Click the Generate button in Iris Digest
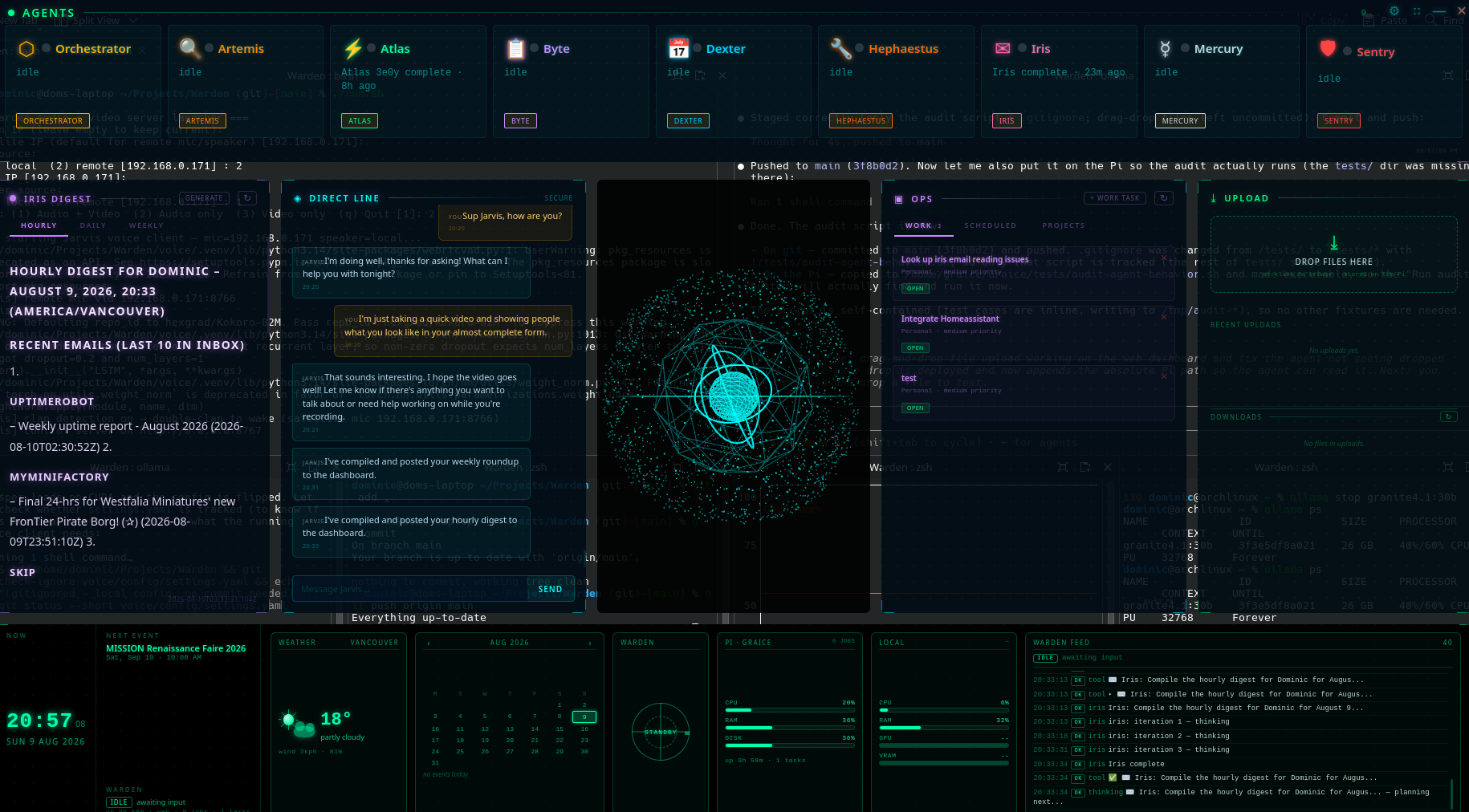 pyautogui.click(x=204, y=198)
